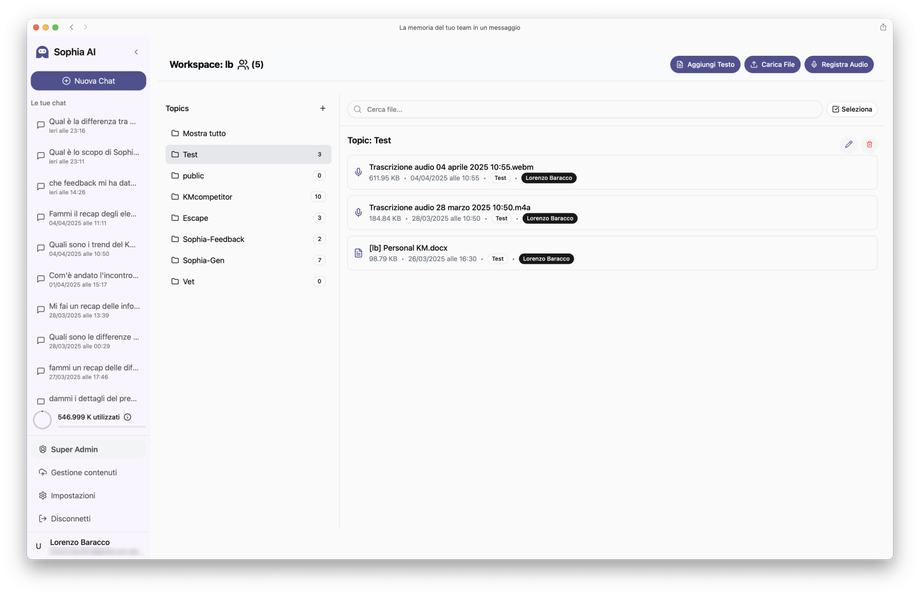Click Lorenzo Baracco badge on the 28 marzo file
This screenshot has width=920, height=595.
click(x=550, y=218)
